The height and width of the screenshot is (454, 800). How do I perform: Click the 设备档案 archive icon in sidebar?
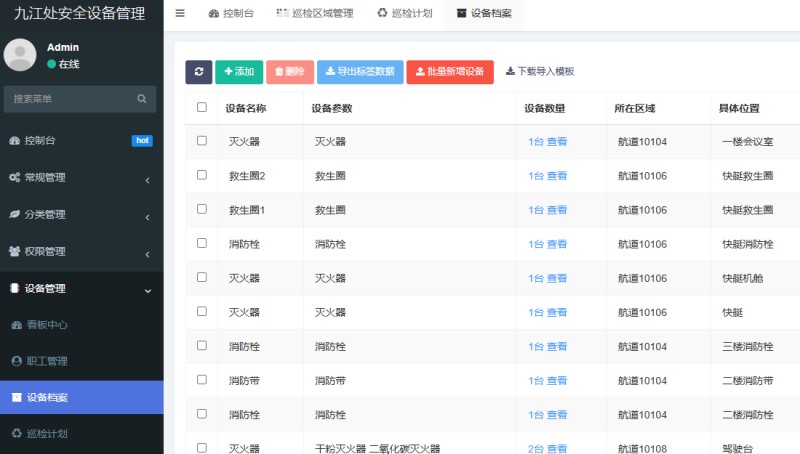[x=16, y=397]
